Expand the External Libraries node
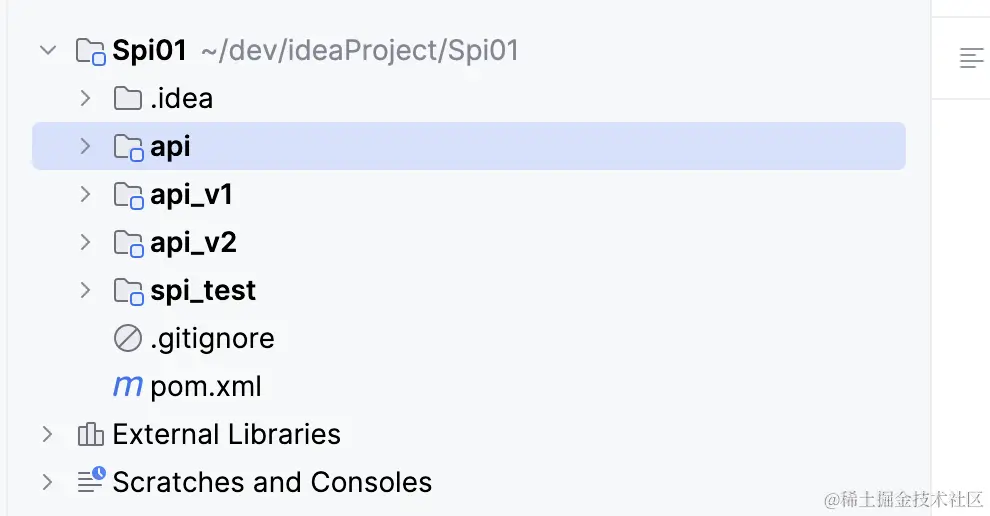 point(48,434)
